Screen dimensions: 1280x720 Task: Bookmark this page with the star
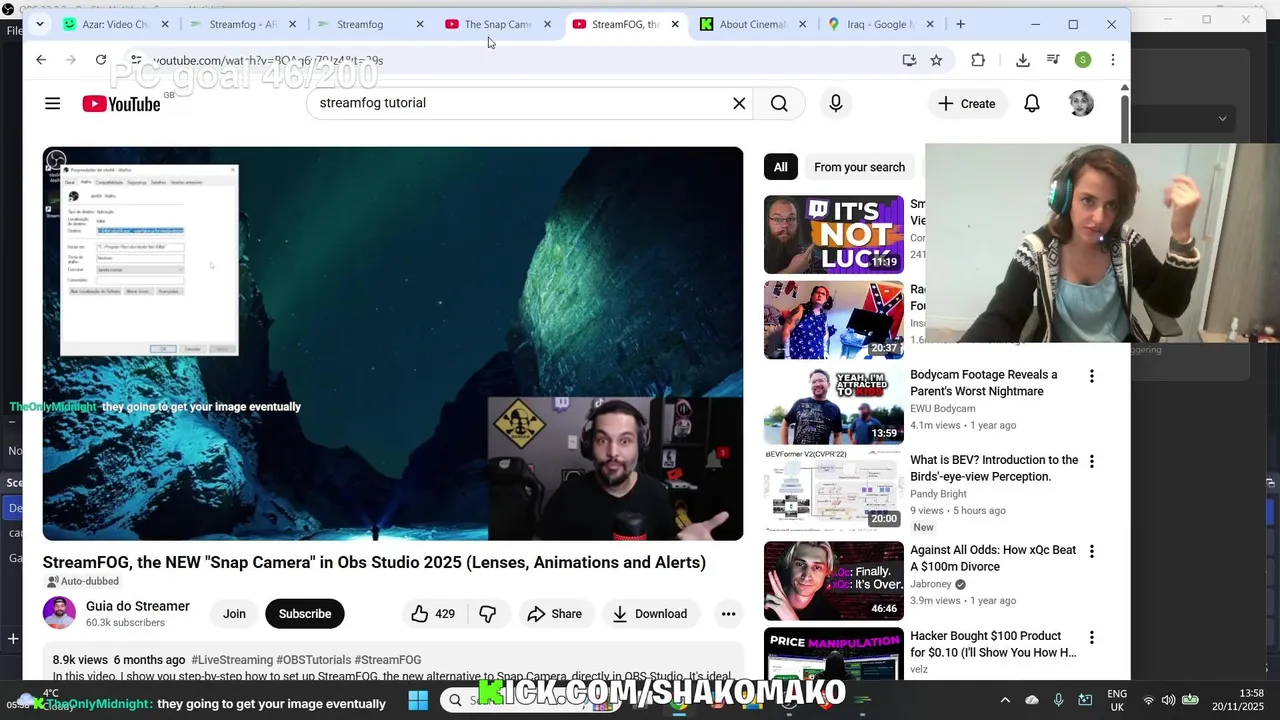[x=936, y=60]
